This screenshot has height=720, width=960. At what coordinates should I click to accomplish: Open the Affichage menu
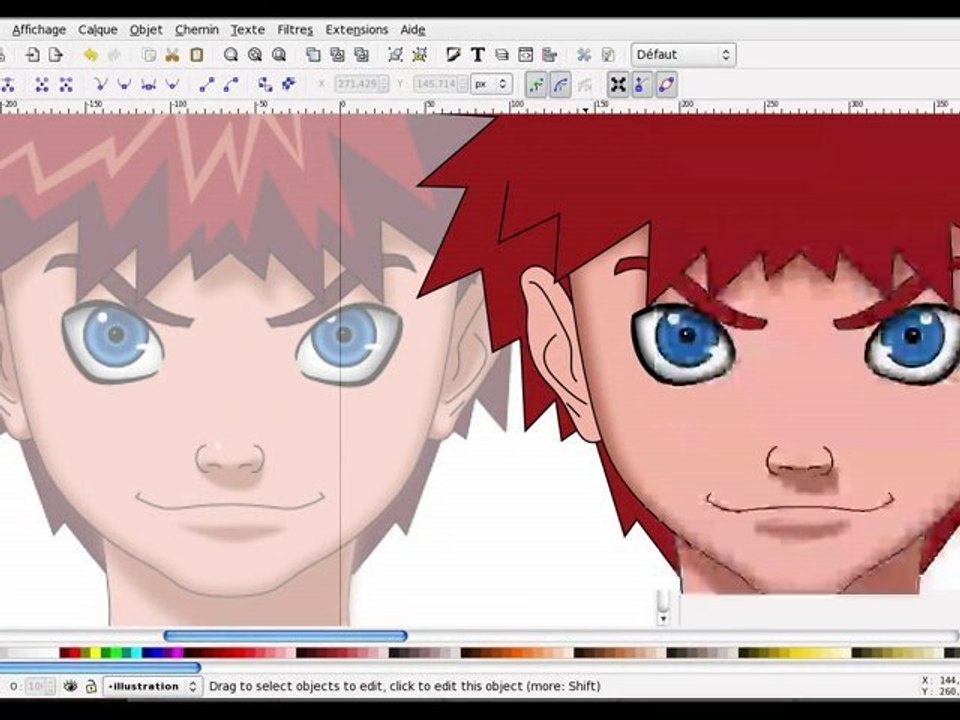(39, 29)
